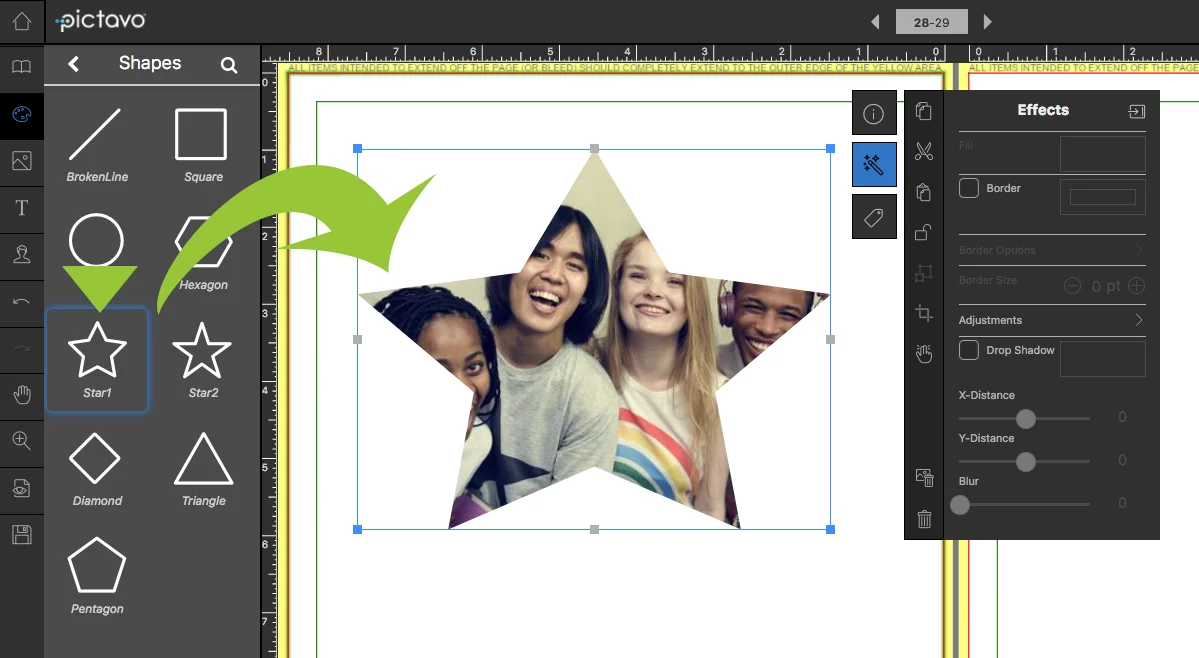This screenshot has width=1199, height=658.
Task: Enable the Border checkbox
Action: pos(969,188)
